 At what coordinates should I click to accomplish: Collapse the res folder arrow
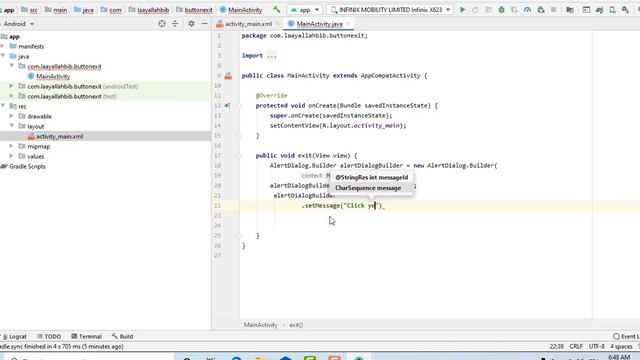[x=3, y=106]
